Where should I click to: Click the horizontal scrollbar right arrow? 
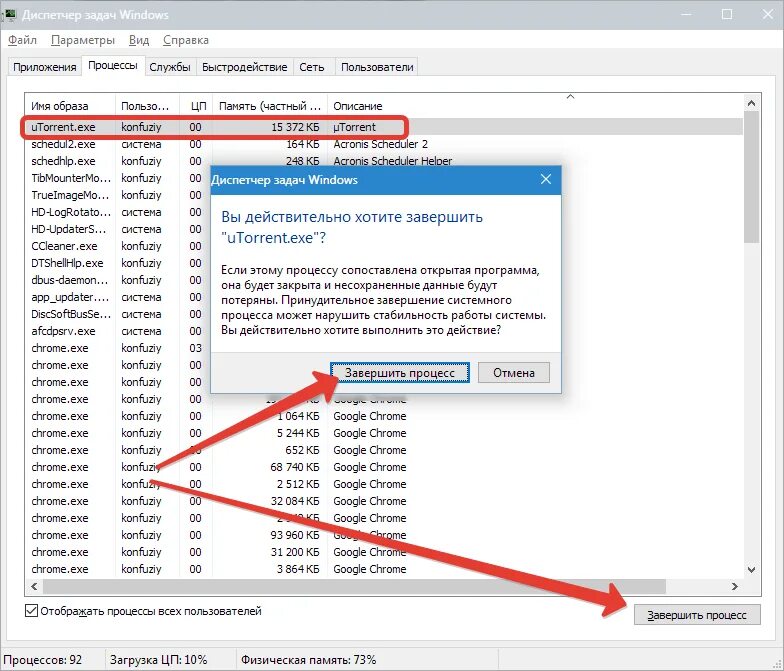click(734, 586)
